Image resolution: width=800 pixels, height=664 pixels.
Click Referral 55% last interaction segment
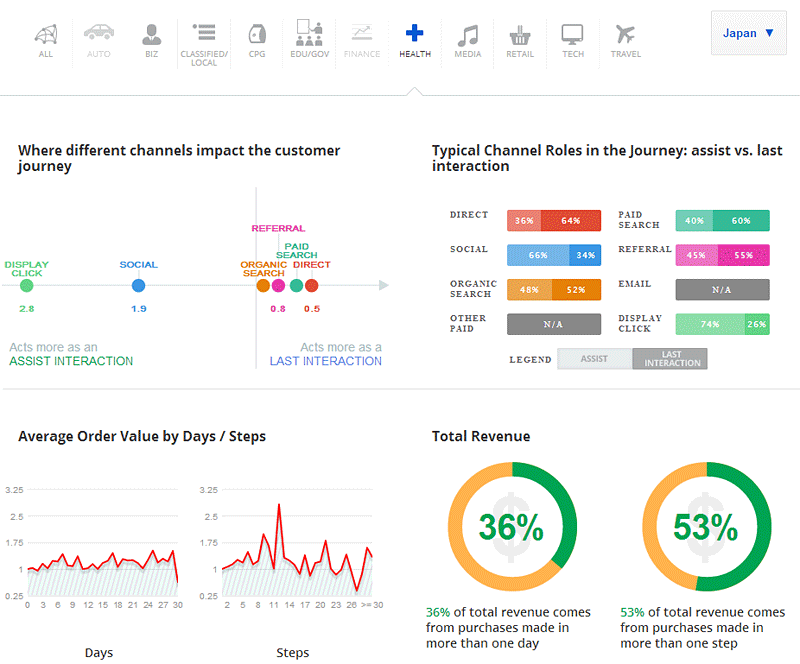point(744,255)
